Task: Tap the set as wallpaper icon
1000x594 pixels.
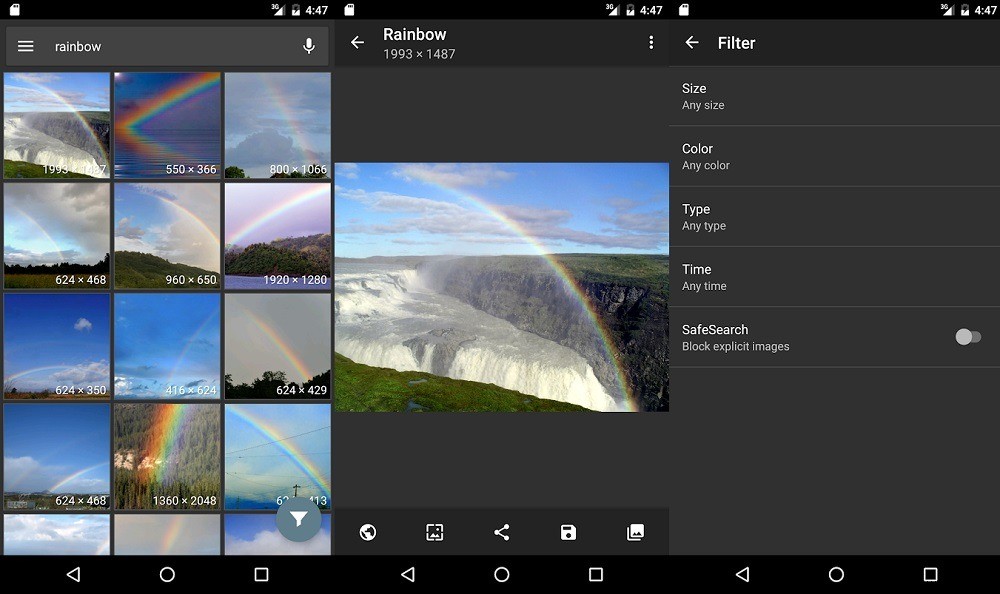Action: (x=435, y=532)
